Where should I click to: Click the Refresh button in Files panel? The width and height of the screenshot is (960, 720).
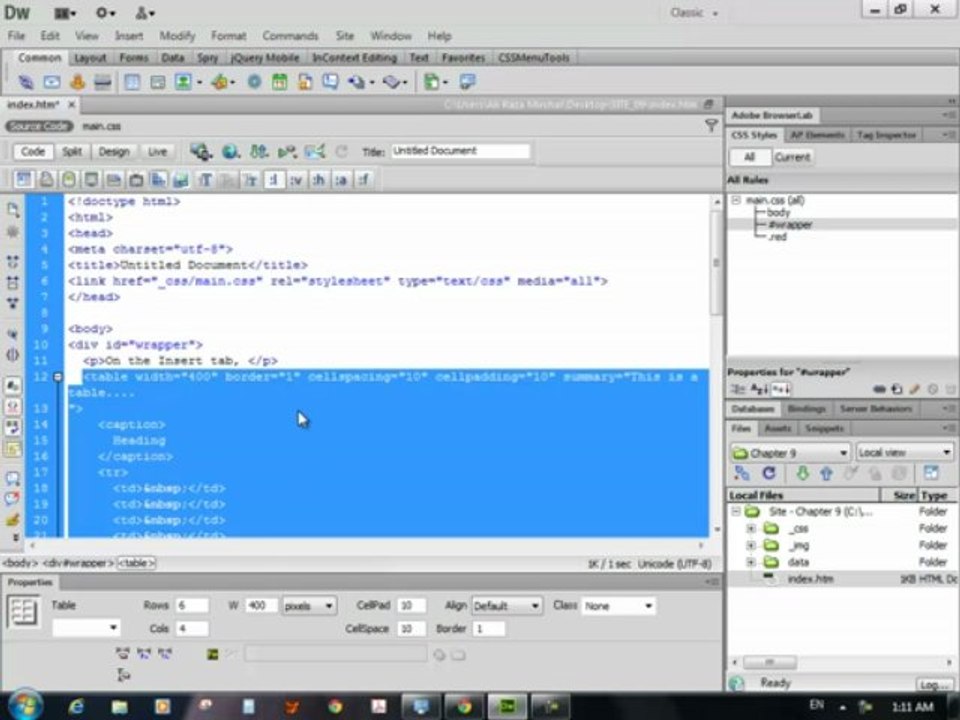coord(769,473)
